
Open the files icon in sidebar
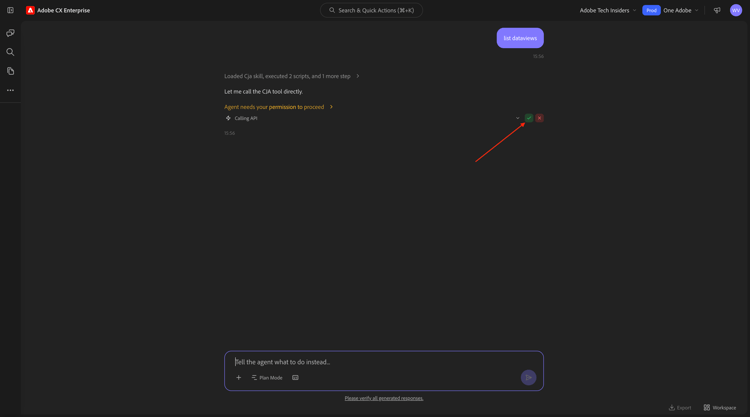tap(10, 71)
